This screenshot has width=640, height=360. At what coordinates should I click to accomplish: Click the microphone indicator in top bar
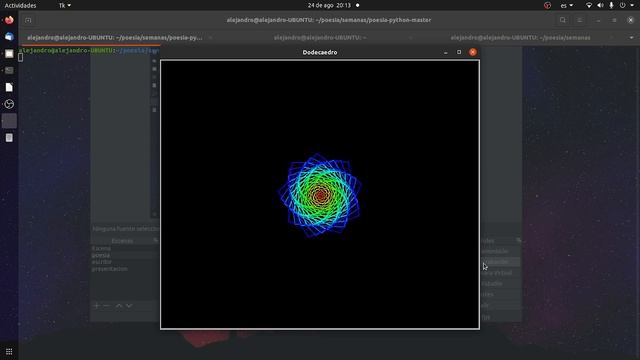coord(611,5)
